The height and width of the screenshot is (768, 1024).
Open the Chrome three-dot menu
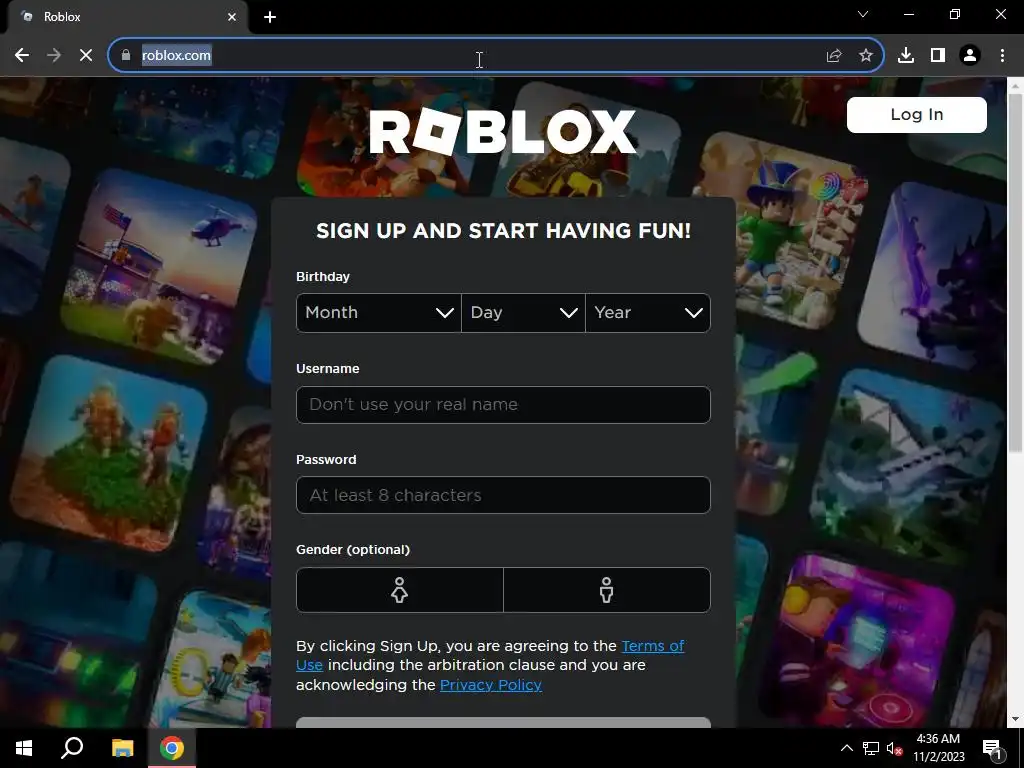click(1002, 56)
